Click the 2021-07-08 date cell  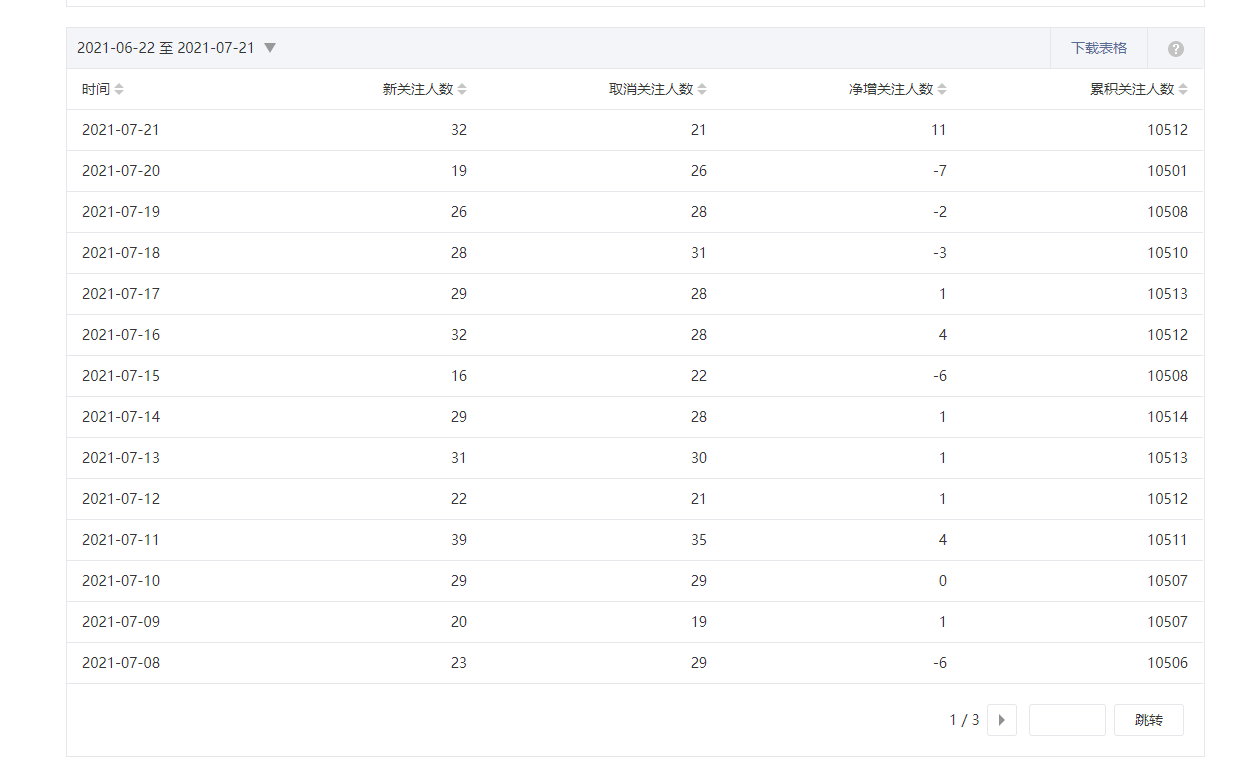coord(121,663)
